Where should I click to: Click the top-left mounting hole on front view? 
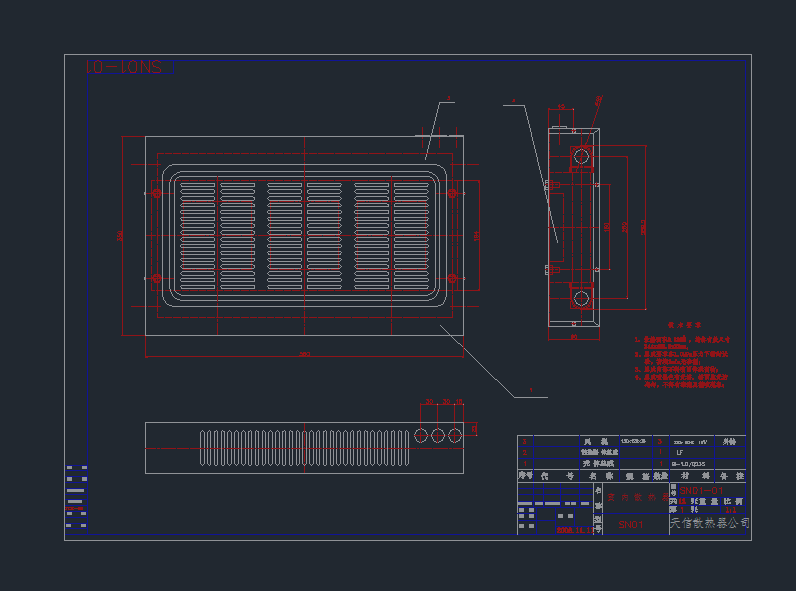click(x=156, y=193)
